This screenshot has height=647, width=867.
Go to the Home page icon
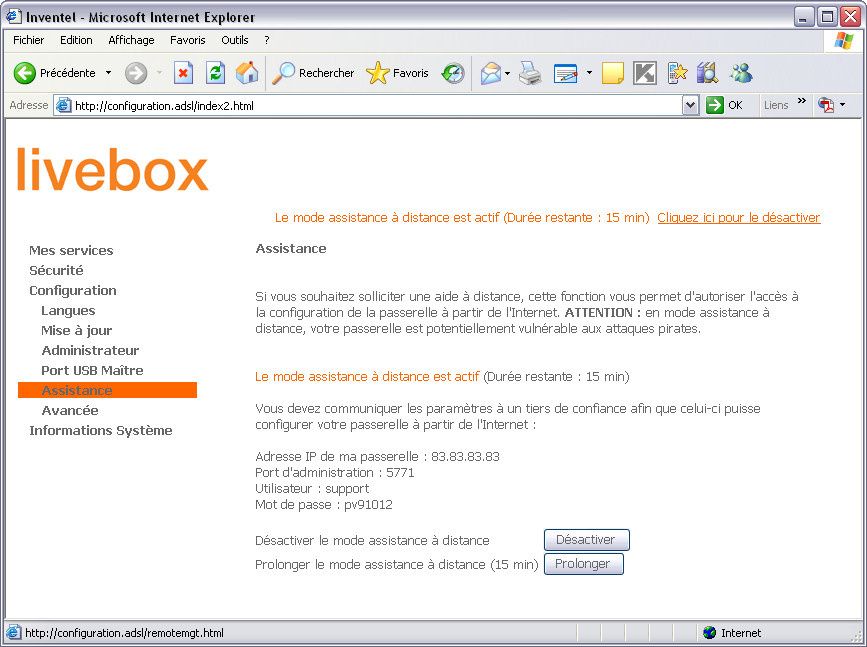coord(247,73)
